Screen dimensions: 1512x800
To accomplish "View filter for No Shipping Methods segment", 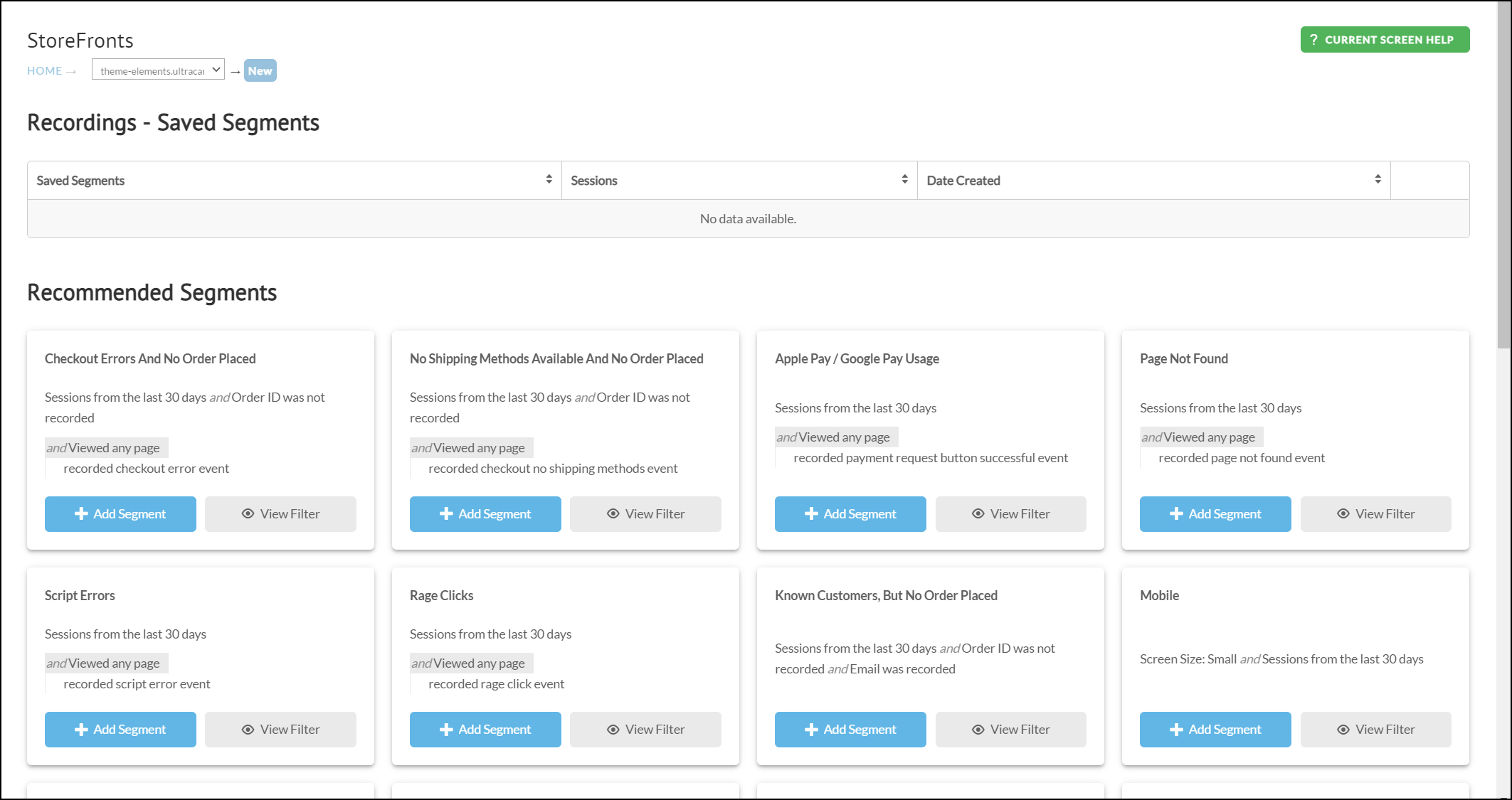I will click(x=645, y=514).
